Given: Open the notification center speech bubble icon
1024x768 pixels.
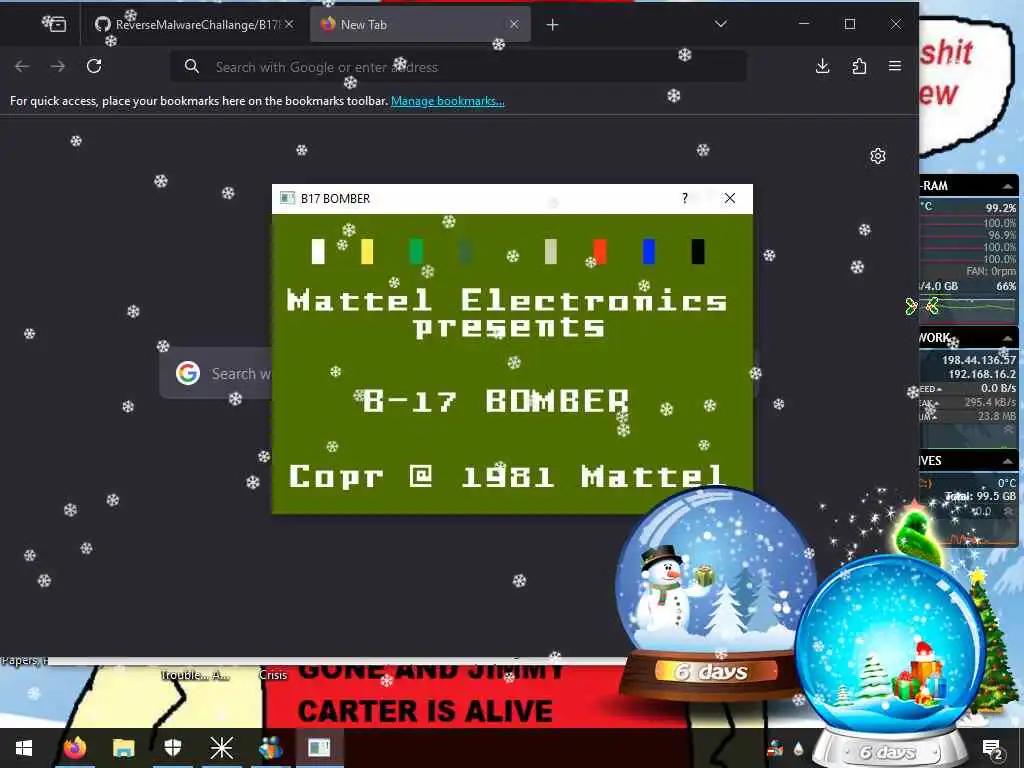Looking at the screenshot, I should point(993,749).
